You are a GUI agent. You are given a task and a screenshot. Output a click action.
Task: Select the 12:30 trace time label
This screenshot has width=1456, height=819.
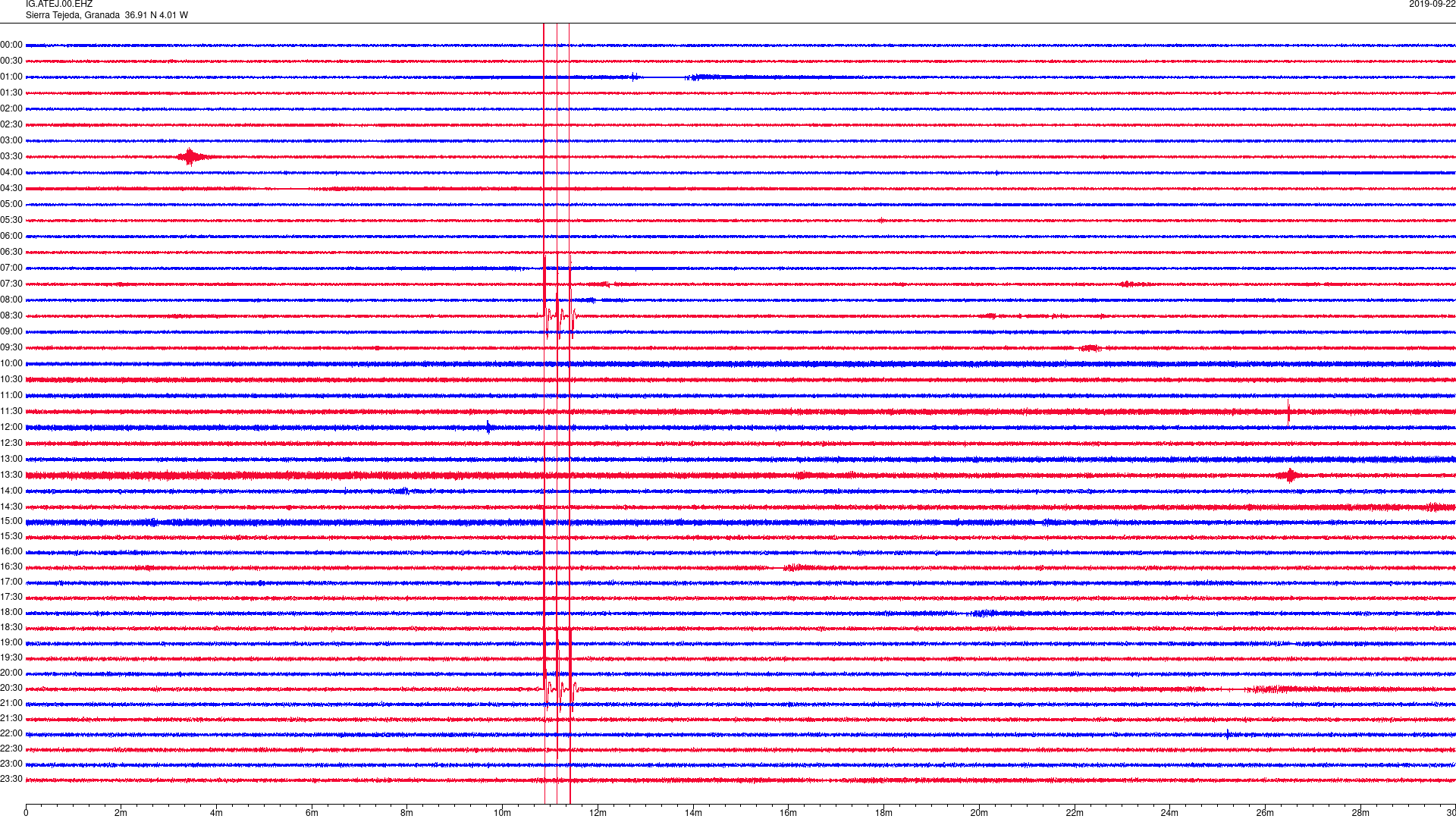click(11, 443)
